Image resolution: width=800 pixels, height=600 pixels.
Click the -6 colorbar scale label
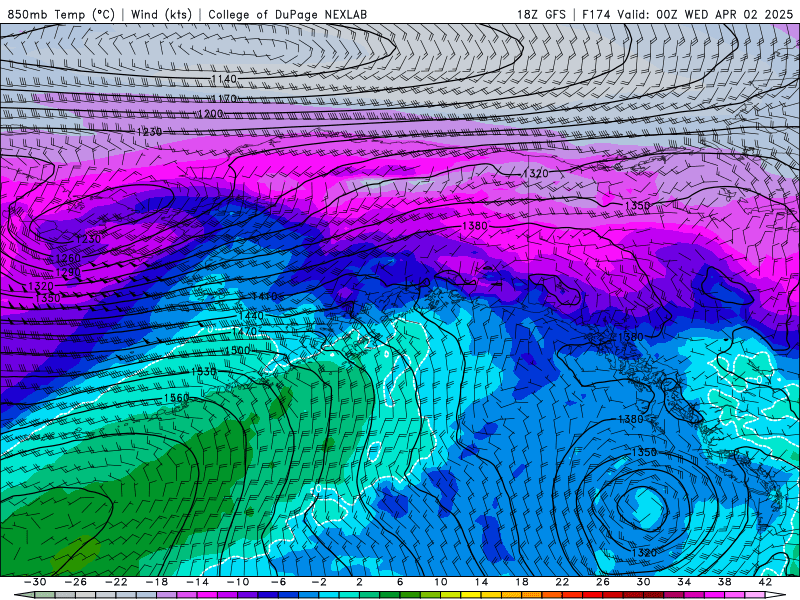[x=278, y=582]
